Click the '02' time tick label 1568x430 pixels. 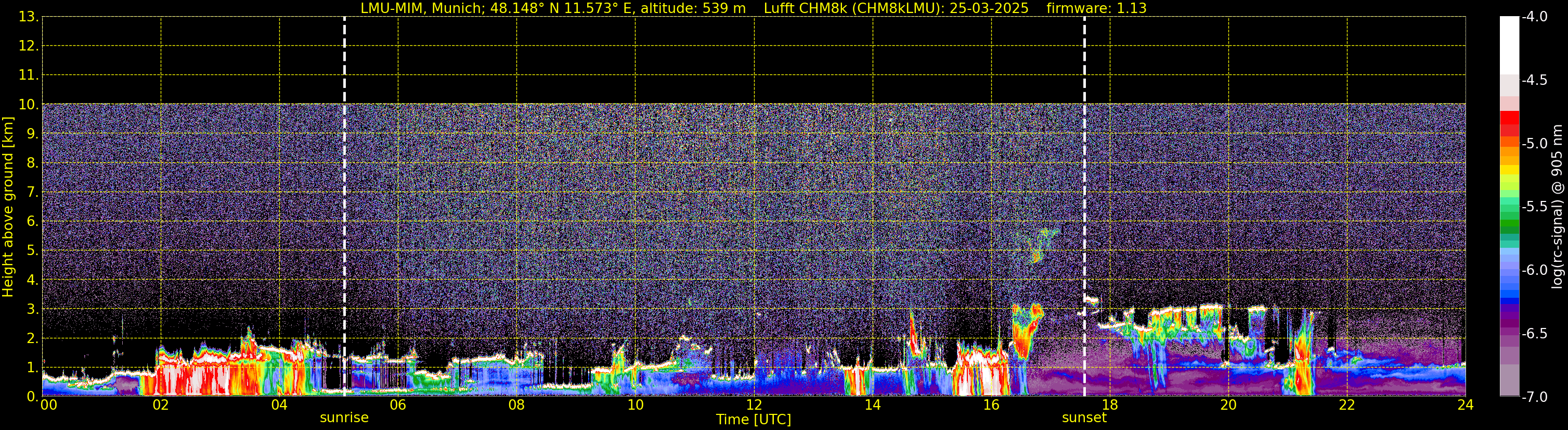[161, 405]
